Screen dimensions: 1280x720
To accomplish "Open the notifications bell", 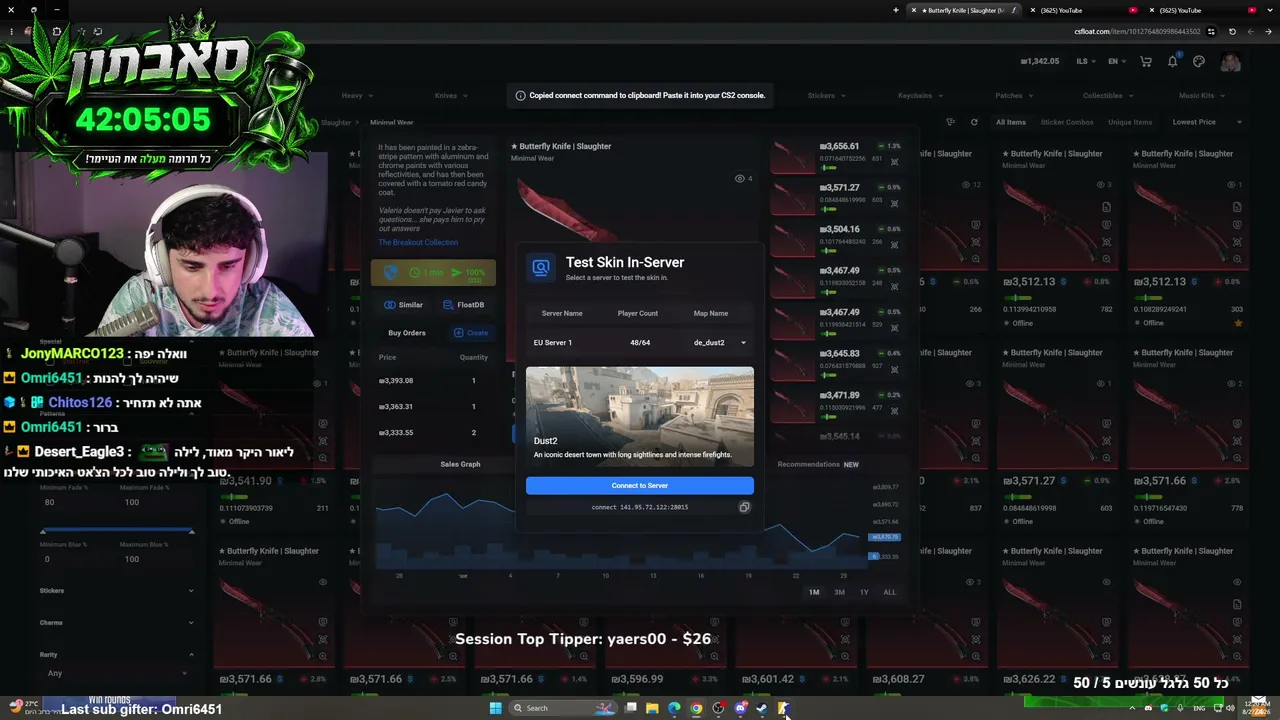I will (x=1173, y=62).
